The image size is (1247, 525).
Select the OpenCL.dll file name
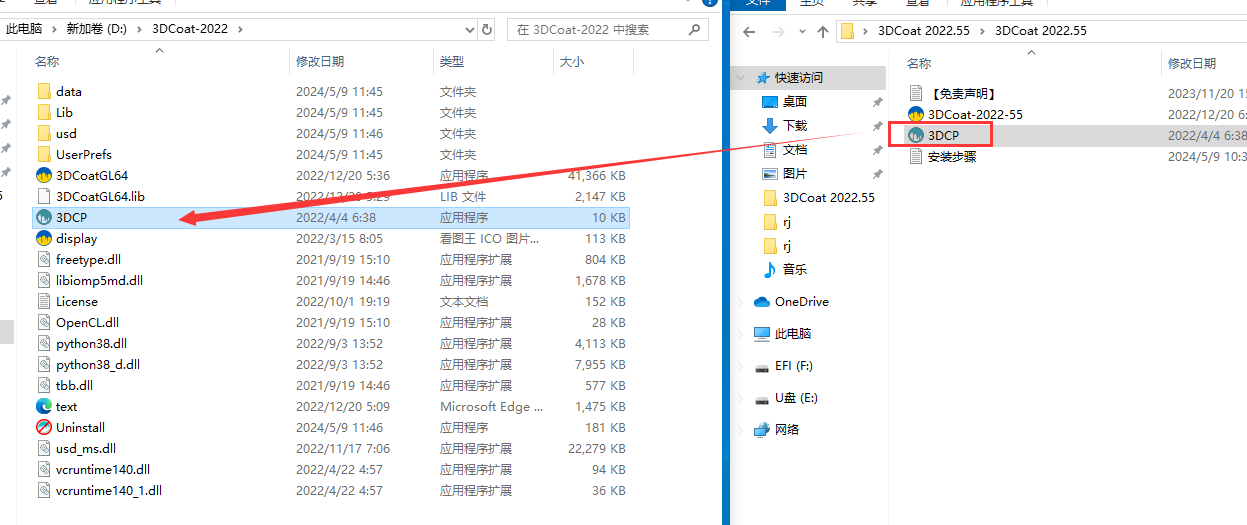pos(87,322)
